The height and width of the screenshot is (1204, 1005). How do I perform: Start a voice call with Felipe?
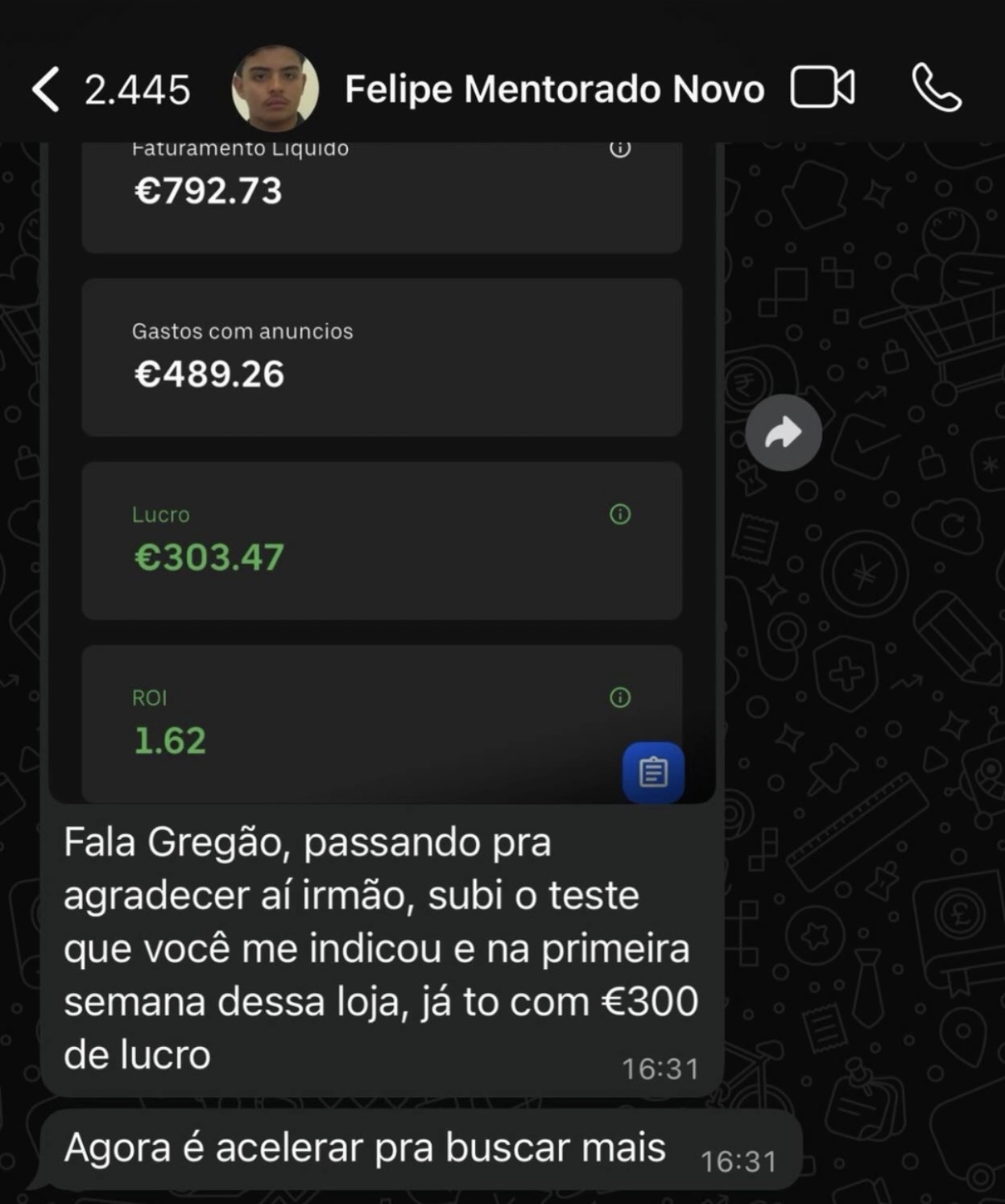(937, 87)
